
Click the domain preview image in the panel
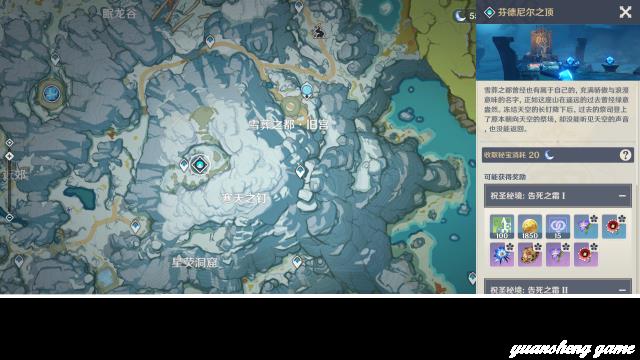[558, 52]
